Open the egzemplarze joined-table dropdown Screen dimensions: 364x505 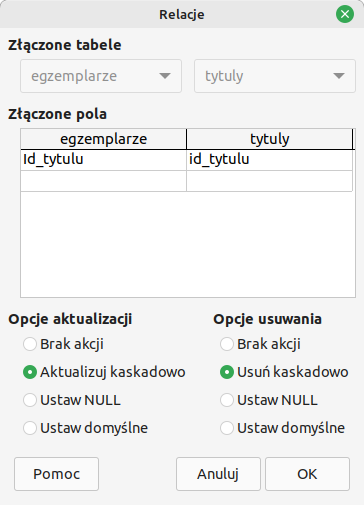[101, 76]
